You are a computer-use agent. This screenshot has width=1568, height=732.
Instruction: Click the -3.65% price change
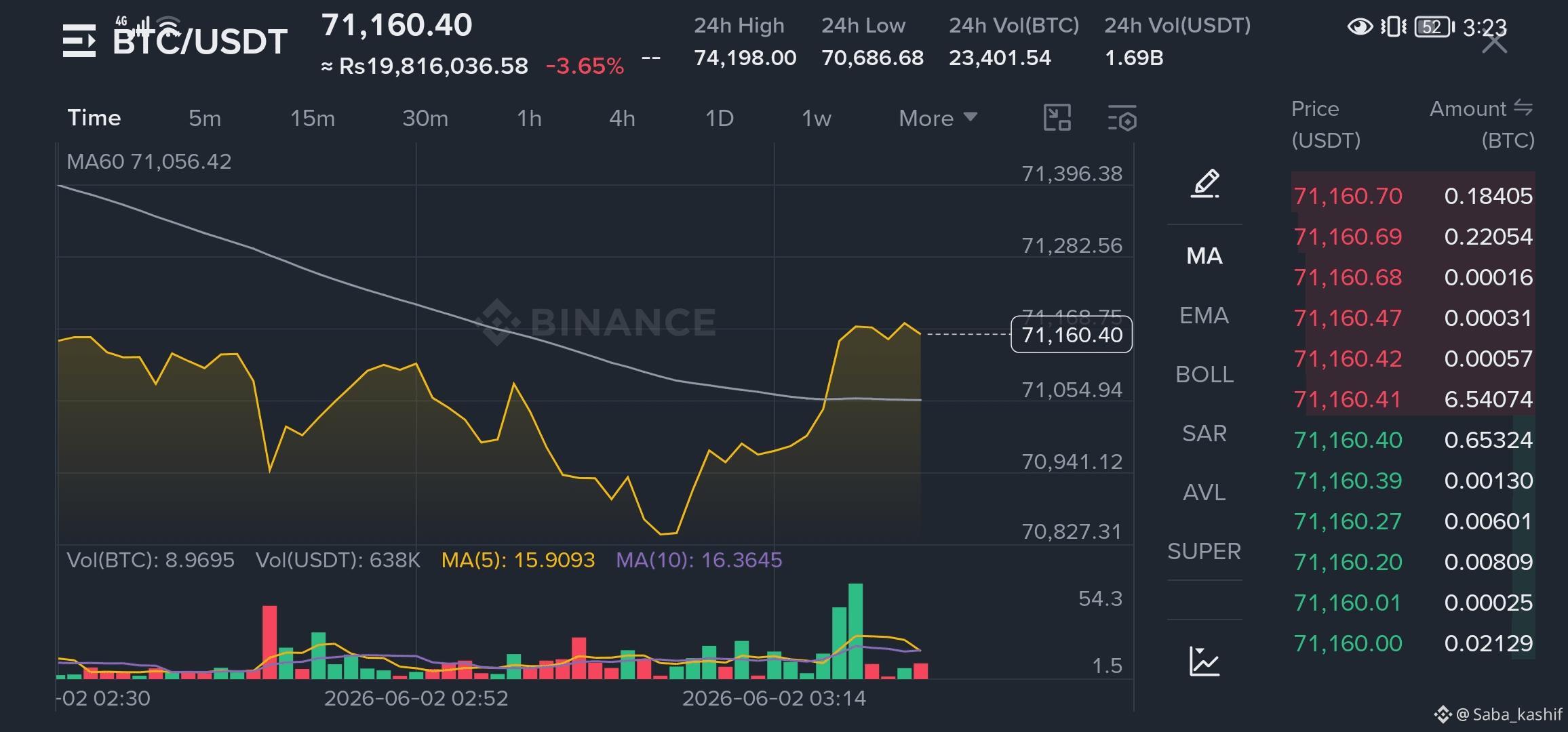[x=585, y=66]
